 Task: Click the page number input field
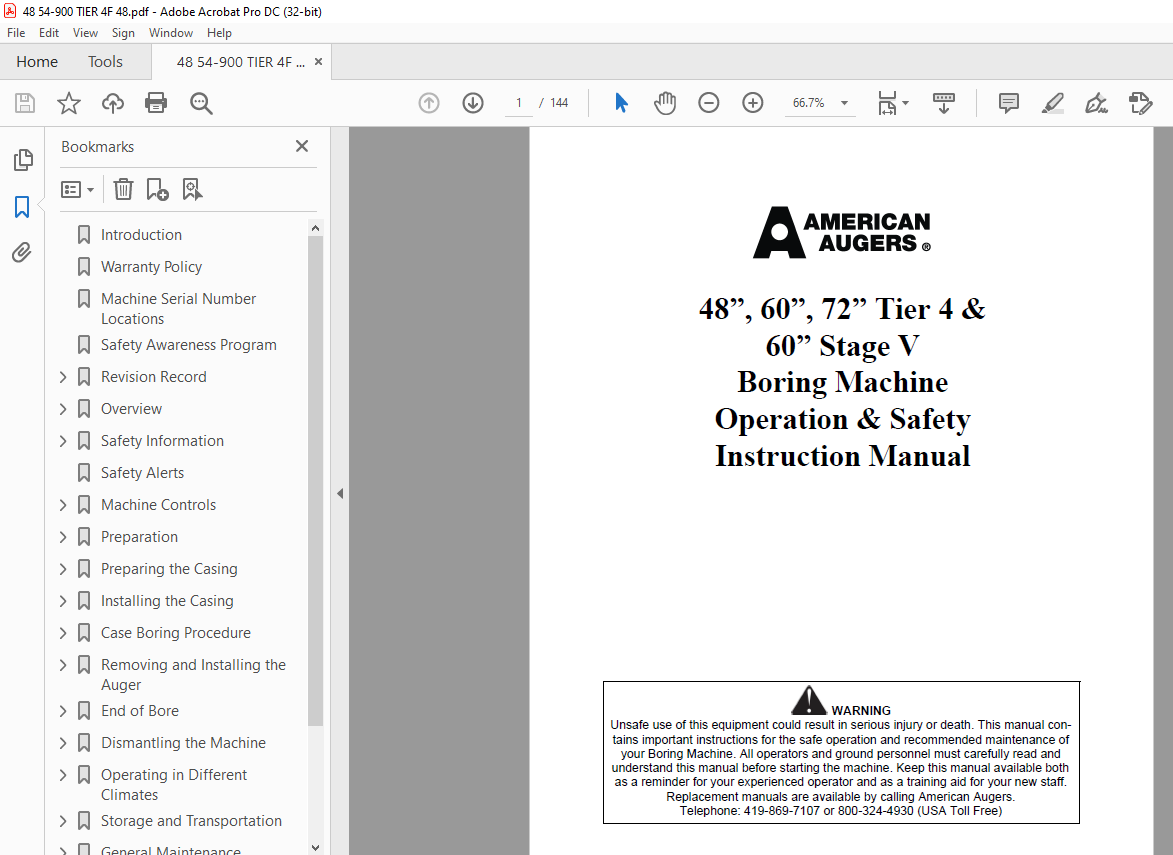(x=518, y=103)
